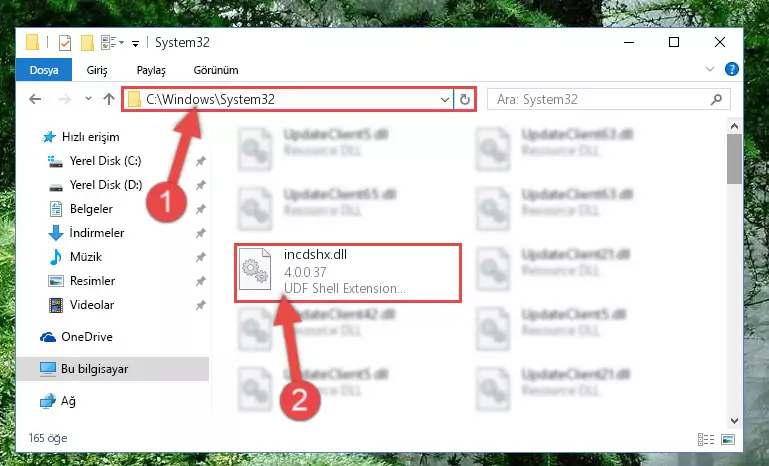Click the Properties checkmark icon in title bar
This screenshot has width=769, height=466.
(65, 43)
